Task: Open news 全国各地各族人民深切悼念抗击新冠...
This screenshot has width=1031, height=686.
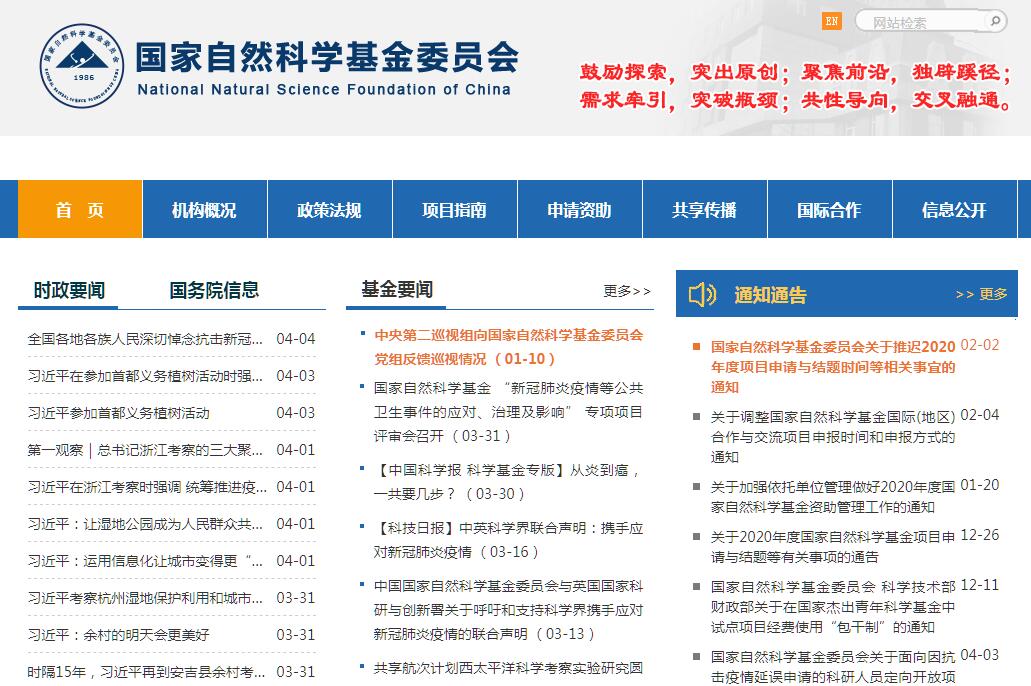Action: (x=145, y=339)
